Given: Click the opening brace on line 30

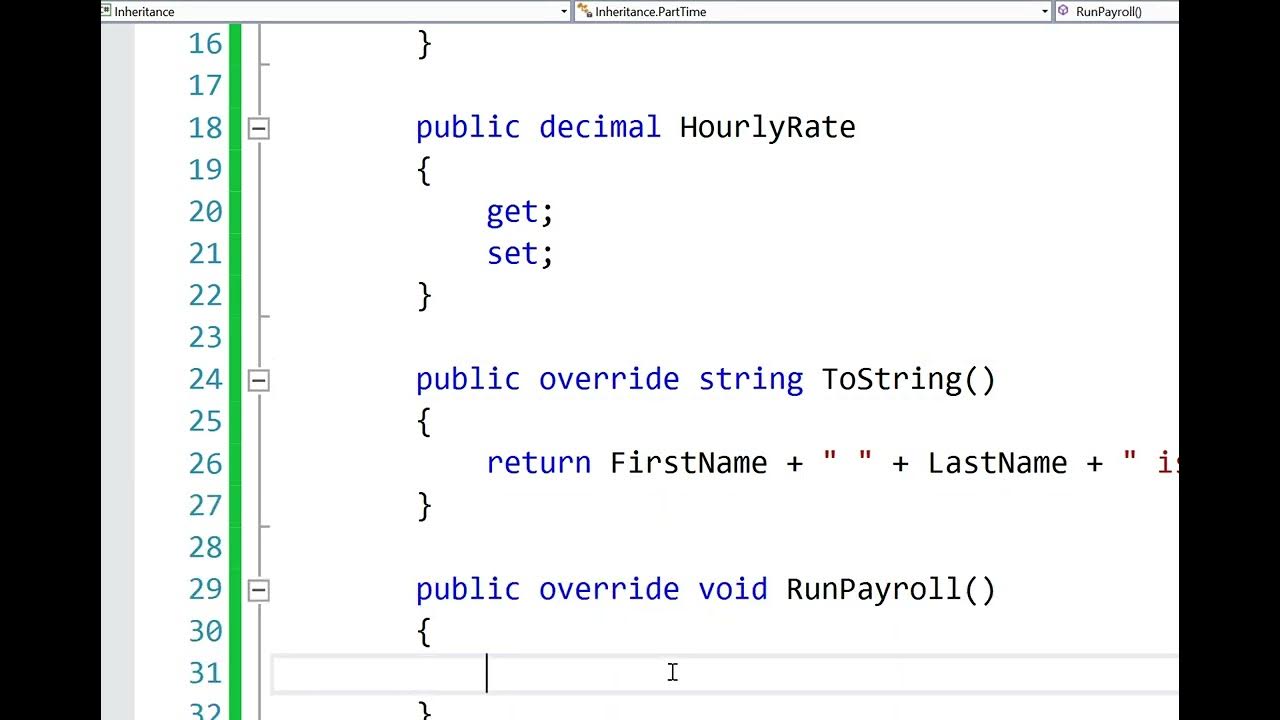Looking at the screenshot, I should 424,632.
